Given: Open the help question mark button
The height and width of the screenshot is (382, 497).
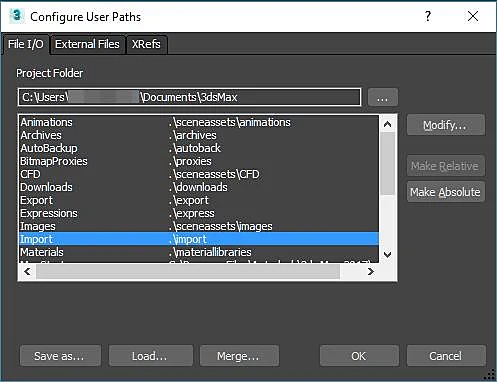Looking at the screenshot, I should (428, 16).
